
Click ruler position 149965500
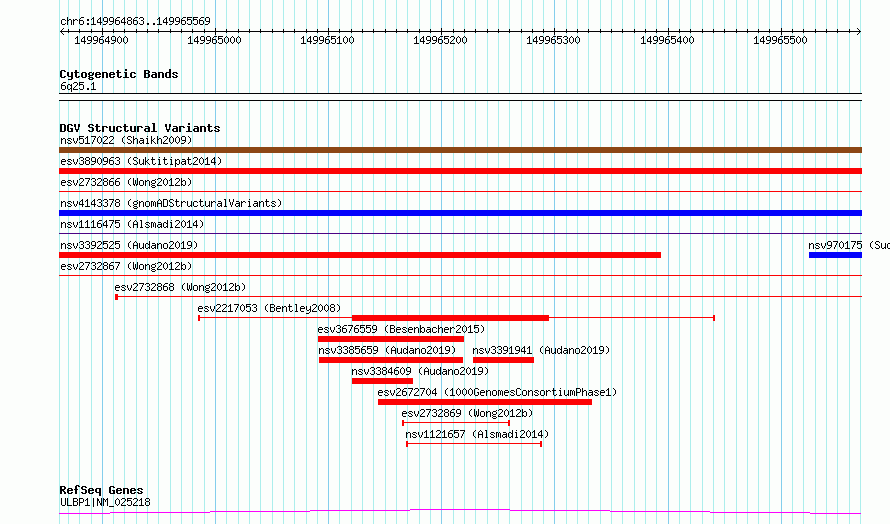pyautogui.click(x=780, y=40)
